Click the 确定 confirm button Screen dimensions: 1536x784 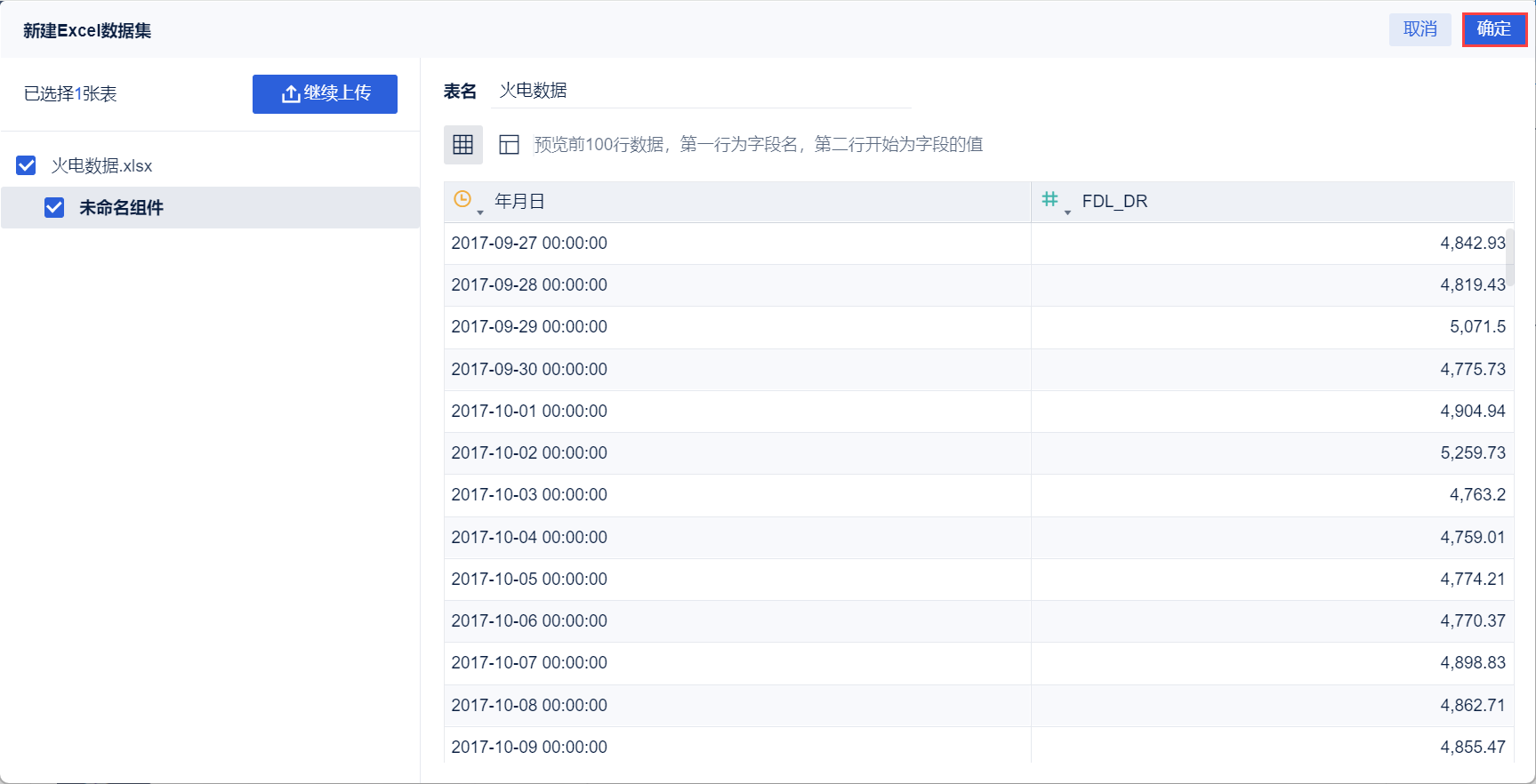[1494, 29]
